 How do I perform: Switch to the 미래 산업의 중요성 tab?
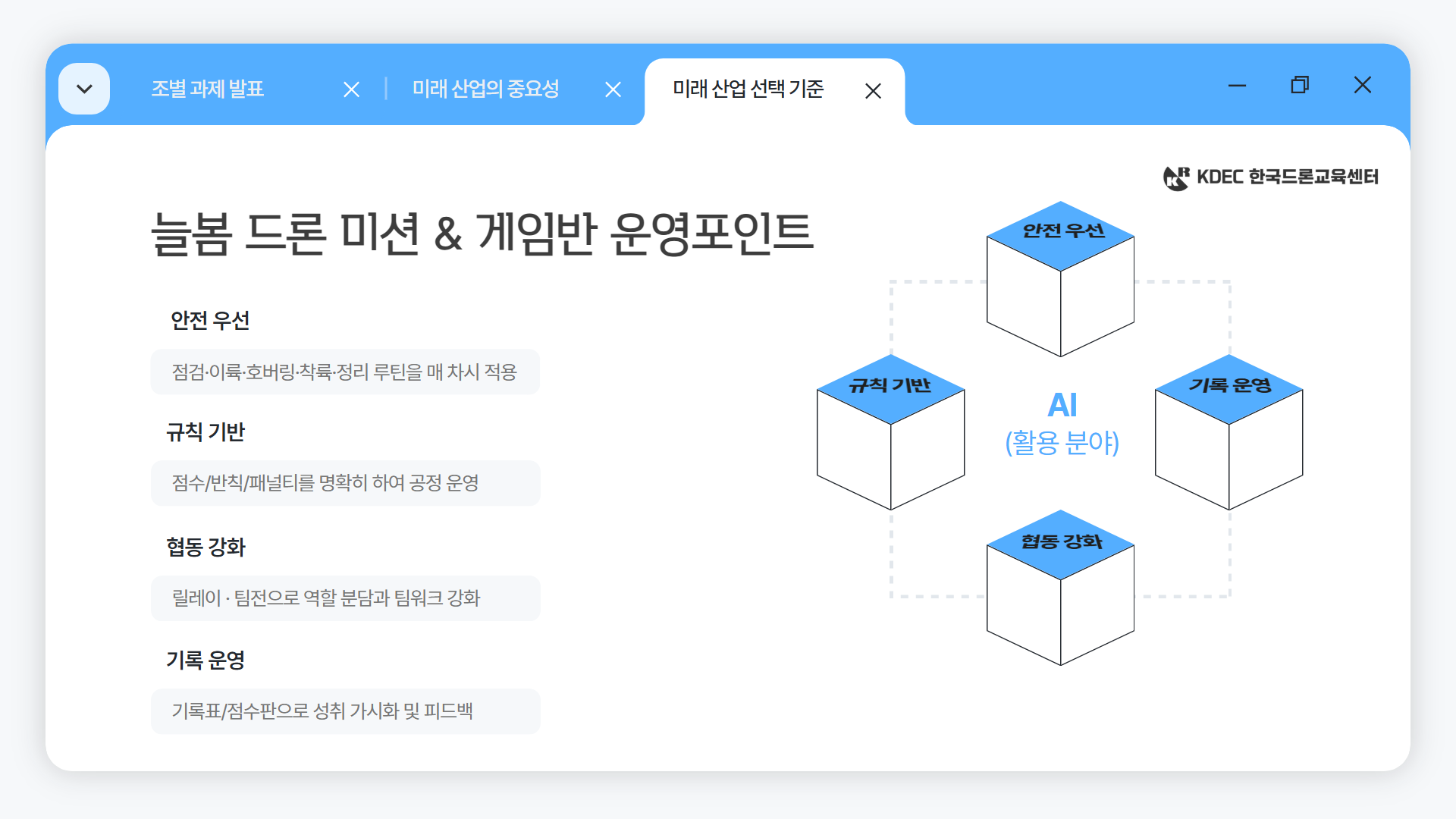[x=486, y=89]
